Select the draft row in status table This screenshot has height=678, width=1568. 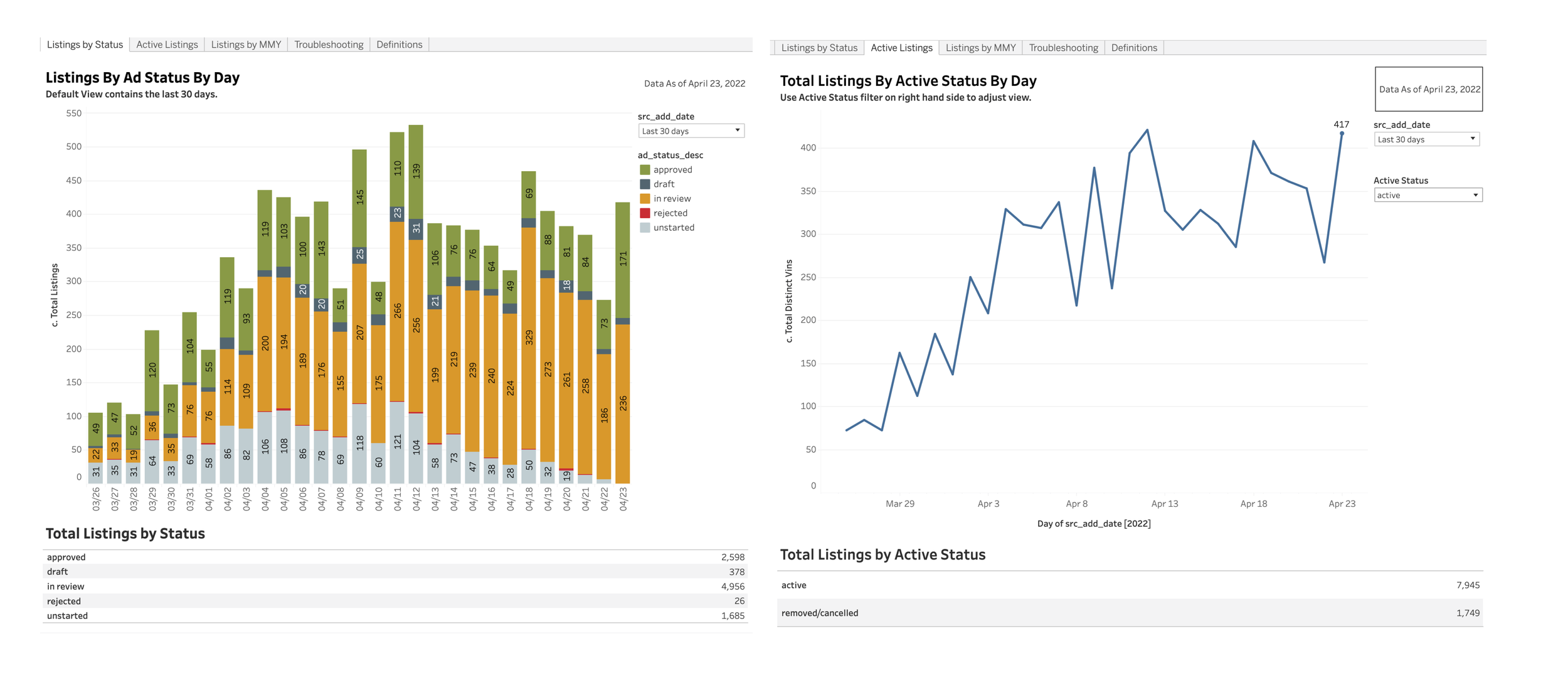click(x=395, y=571)
